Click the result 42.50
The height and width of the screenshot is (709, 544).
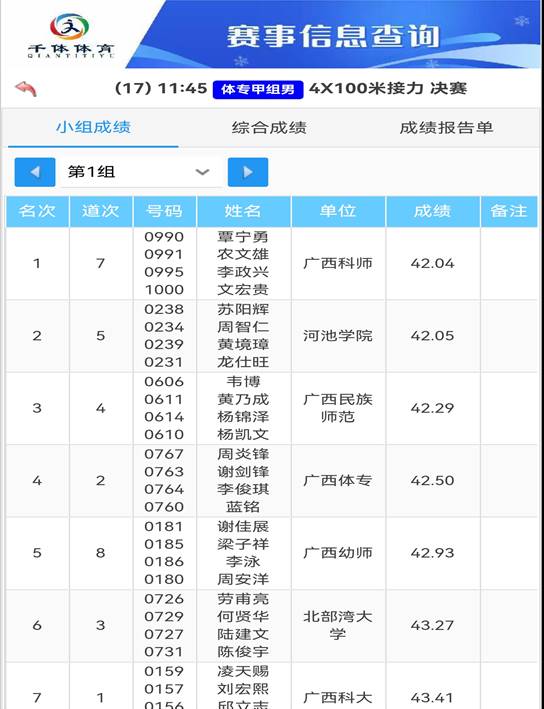432,480
